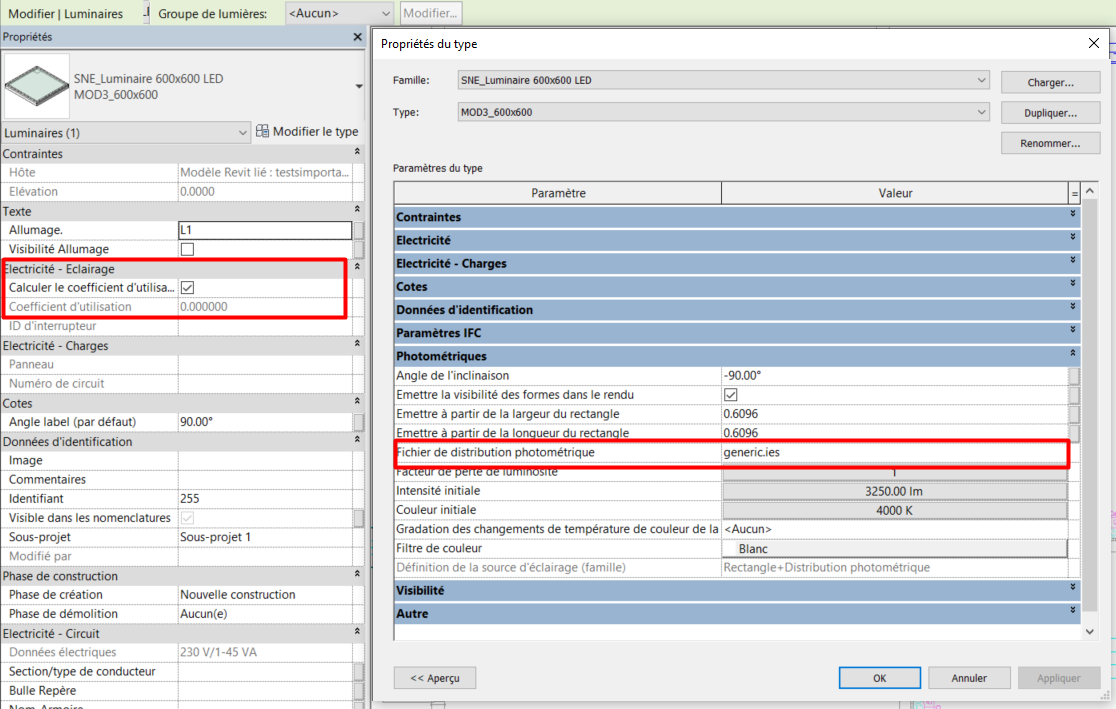Disable Calculer le coefficient d'utilisation
This screenshot has width=1116, height=709.
(x=189, y=288)
